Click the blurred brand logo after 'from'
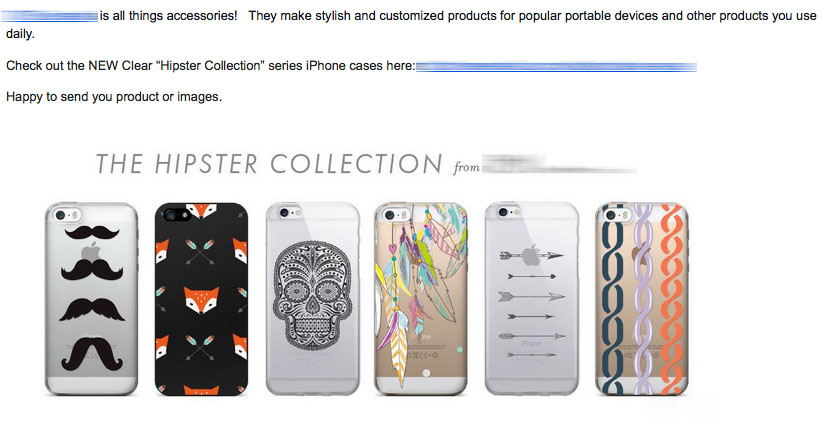This screenshot has height=433, width=822. click(x=559, y=165)
